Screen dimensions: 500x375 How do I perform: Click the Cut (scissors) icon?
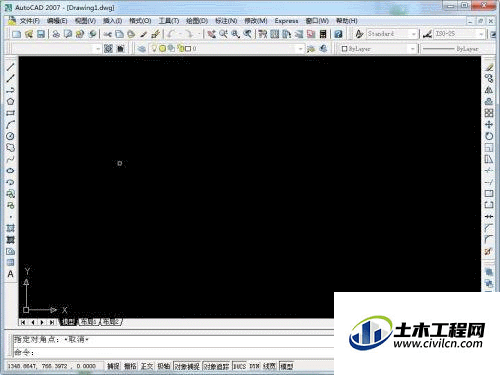point(107,34)
